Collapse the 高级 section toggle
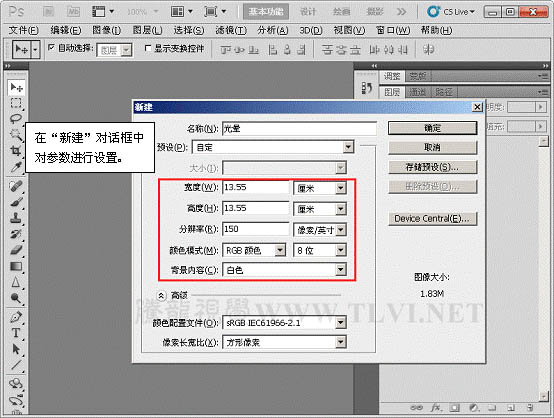554x418 pixels. click(161, 295)
